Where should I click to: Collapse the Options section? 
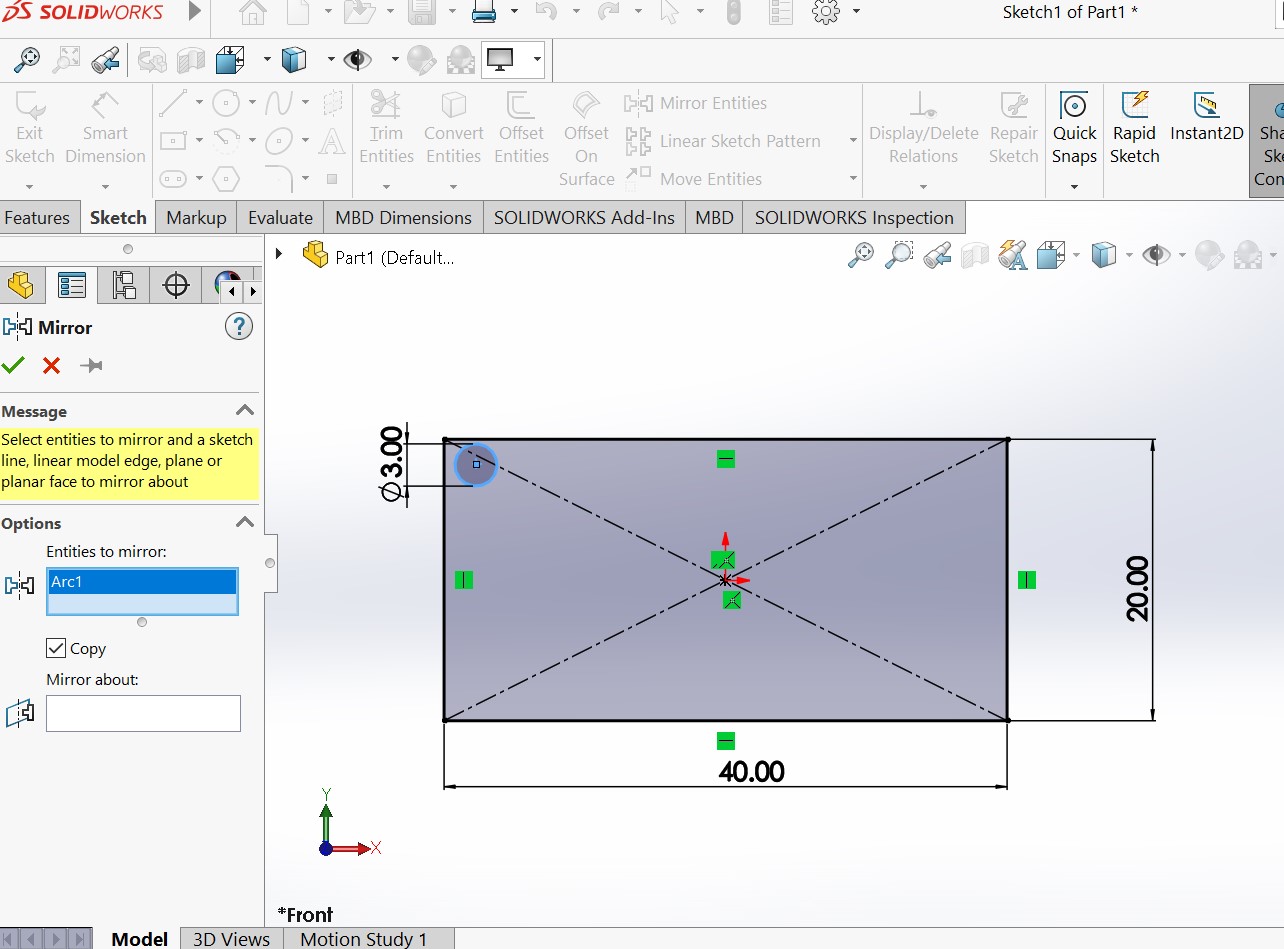244,523
